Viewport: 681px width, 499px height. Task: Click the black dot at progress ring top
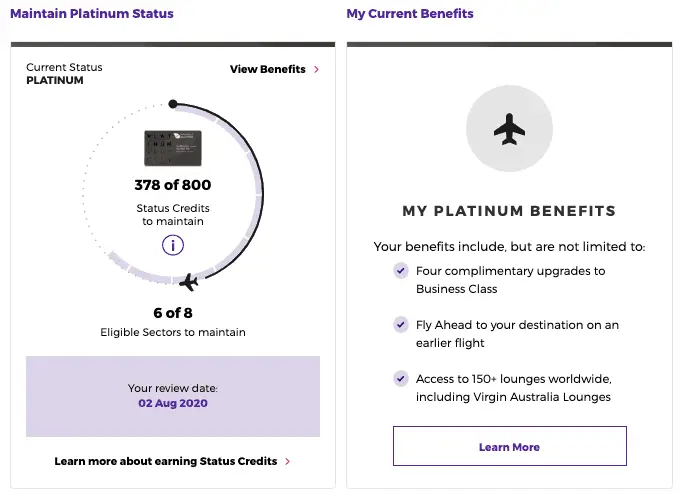[x=173, y=103]
